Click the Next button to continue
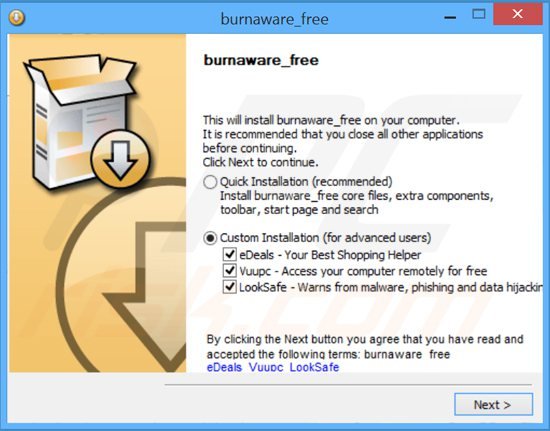The height and width of the screenshot is (431, 550). (493, 404)
